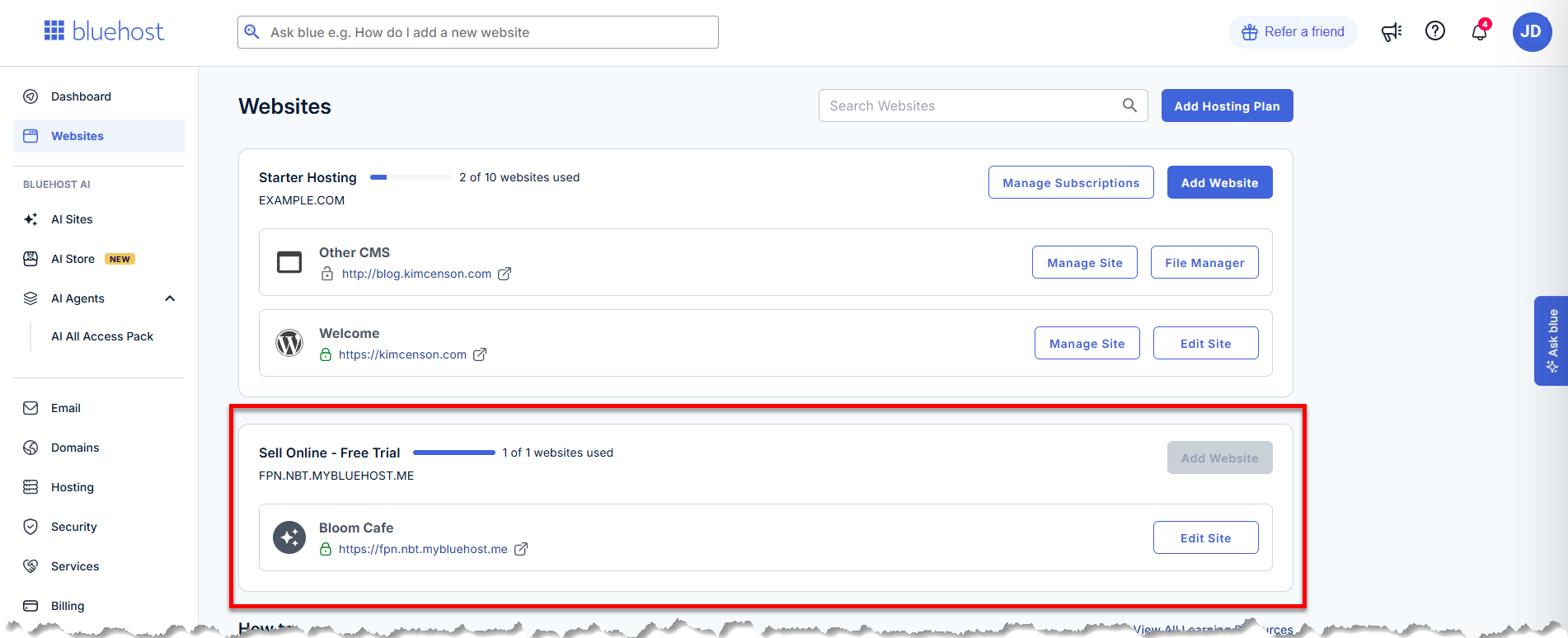Click Edit Site for Bloom Cafe

coord(1206,537)
